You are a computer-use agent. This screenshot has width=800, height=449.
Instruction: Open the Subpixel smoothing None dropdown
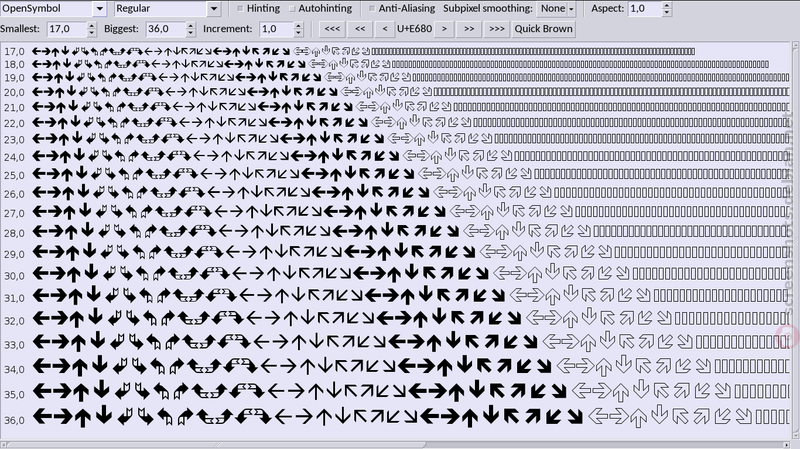click(x=557, y=8)
